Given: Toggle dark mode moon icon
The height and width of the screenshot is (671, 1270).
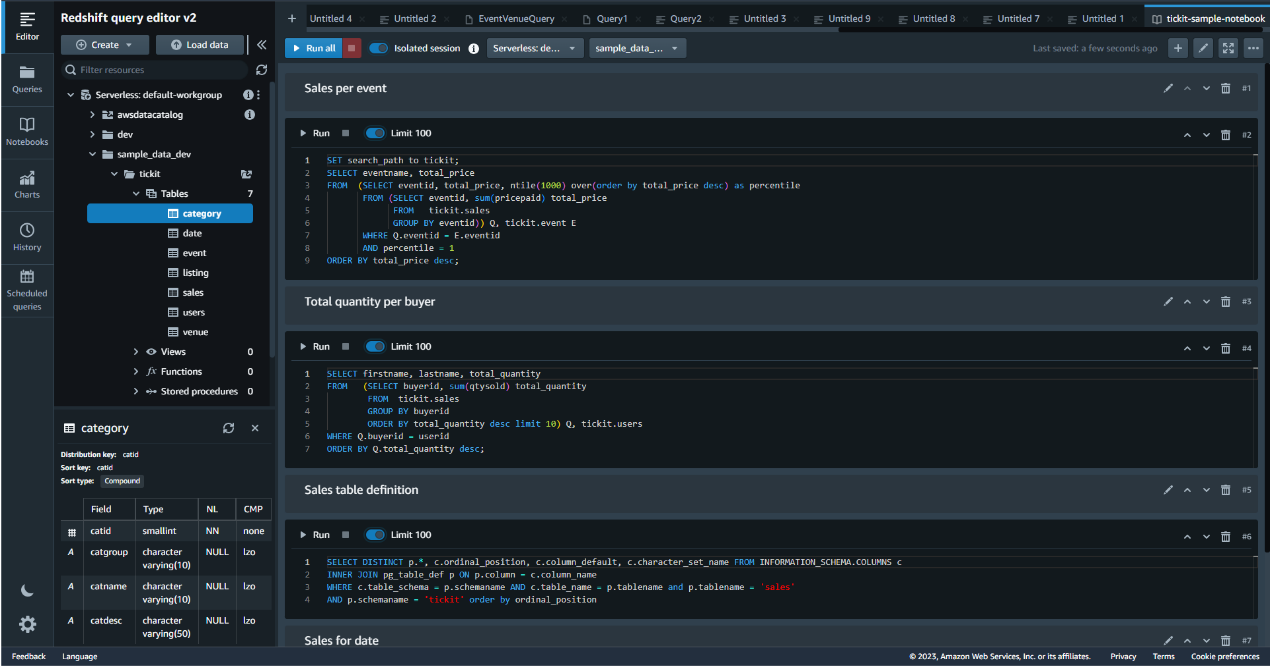Looking at the screenshot, I should [x=27, y=591].
